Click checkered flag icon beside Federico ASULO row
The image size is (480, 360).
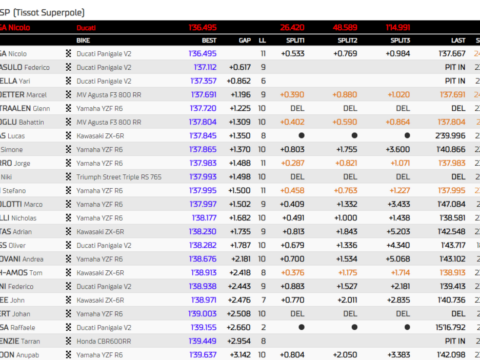(x=68, y=67)
